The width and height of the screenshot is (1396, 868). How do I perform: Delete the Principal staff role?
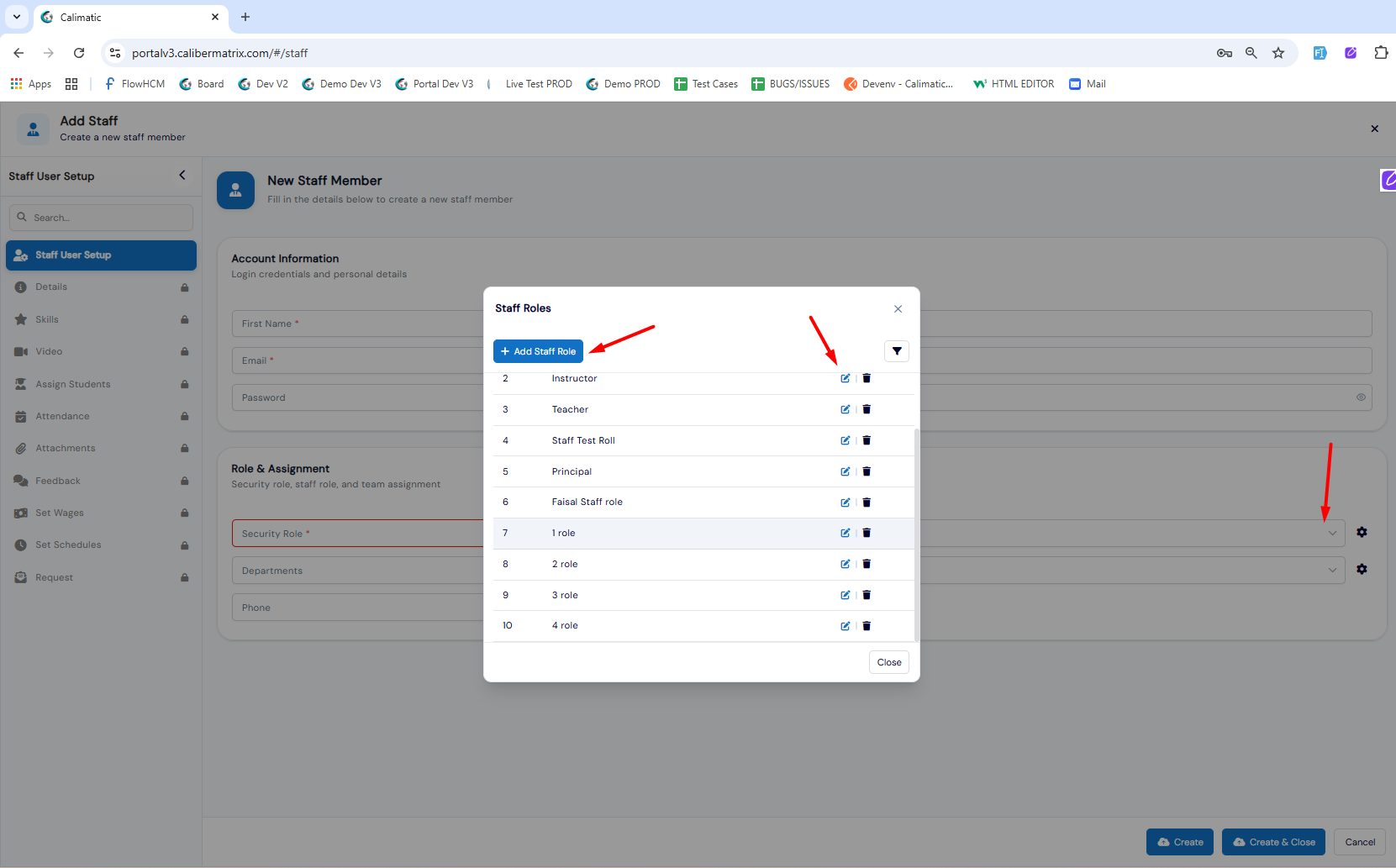[x=867, y=471]
